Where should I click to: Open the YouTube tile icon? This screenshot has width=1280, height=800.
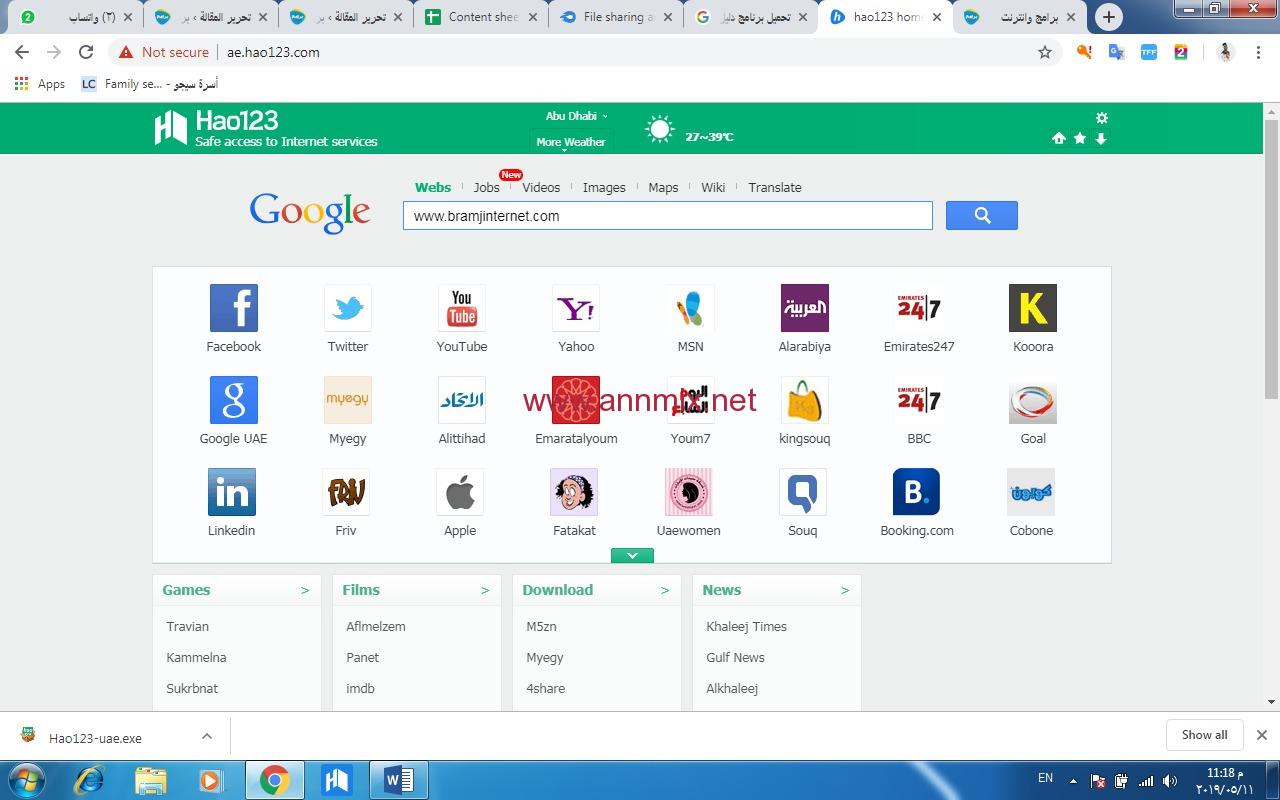coord(462,308)
